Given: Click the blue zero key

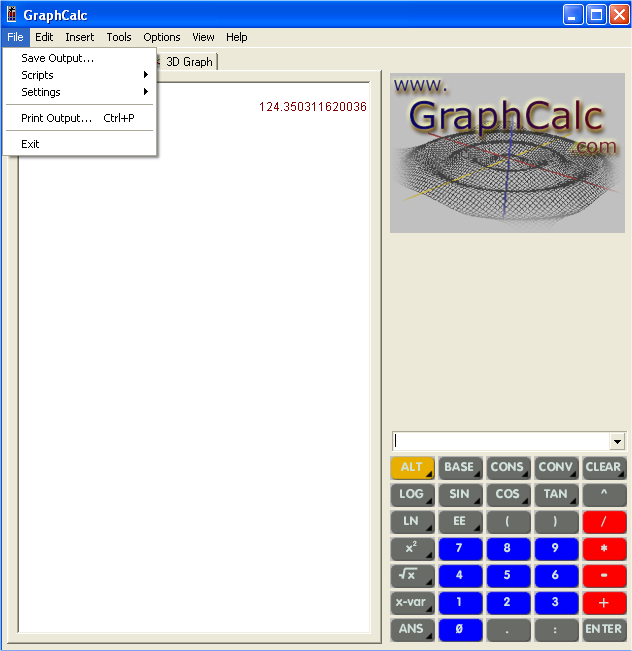Looking at the screenshot, I should pos(460,630).
